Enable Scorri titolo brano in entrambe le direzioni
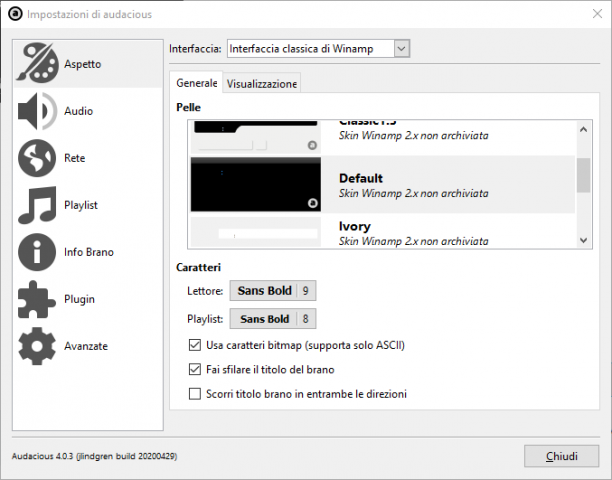The height and width of the screenshot is (480, 612). click(x=195, y=394)
